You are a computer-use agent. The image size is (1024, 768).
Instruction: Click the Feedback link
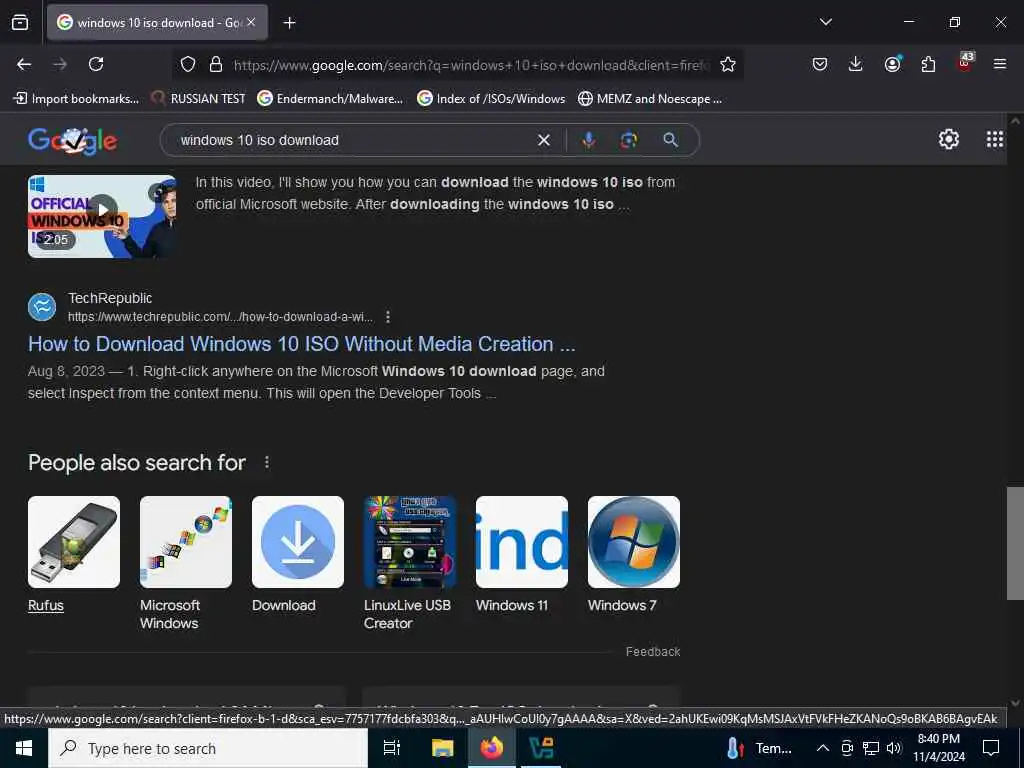(x=652, y=652)
